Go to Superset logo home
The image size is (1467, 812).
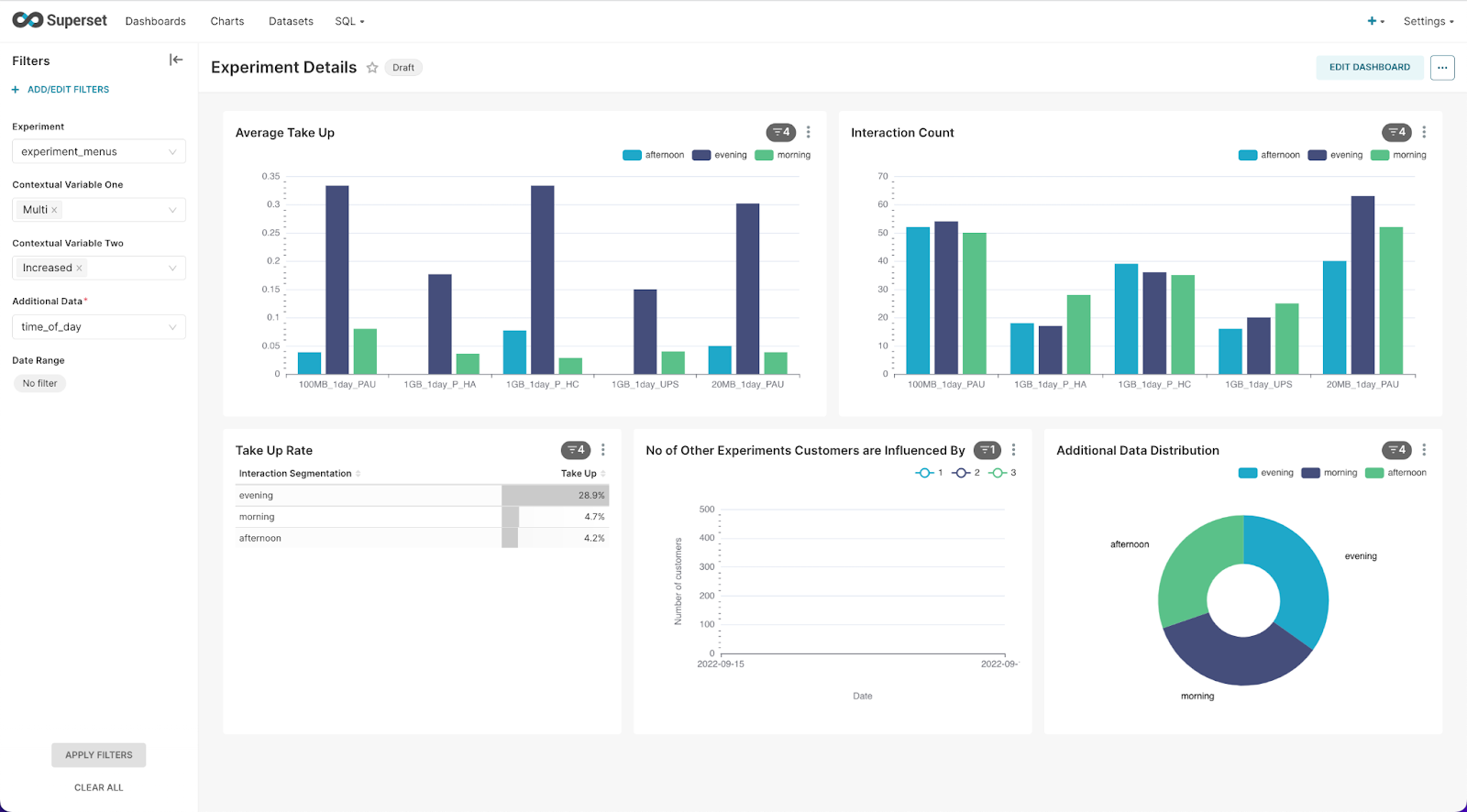pos(60,20)
